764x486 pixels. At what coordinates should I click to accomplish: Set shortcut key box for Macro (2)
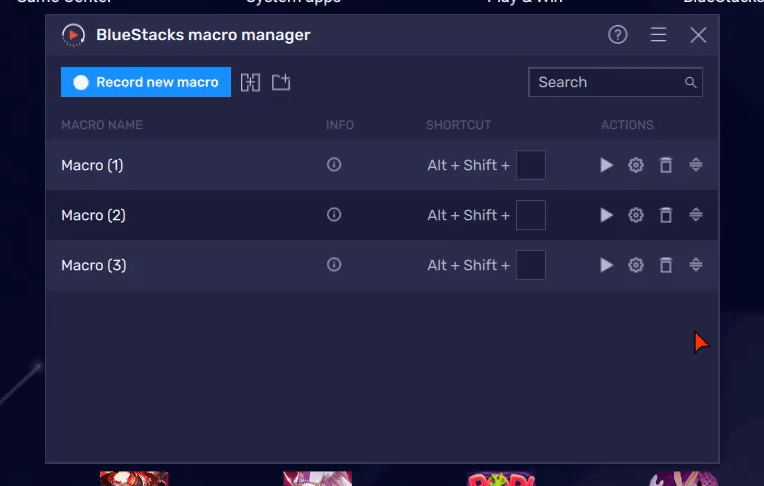(x=531, y=215)
